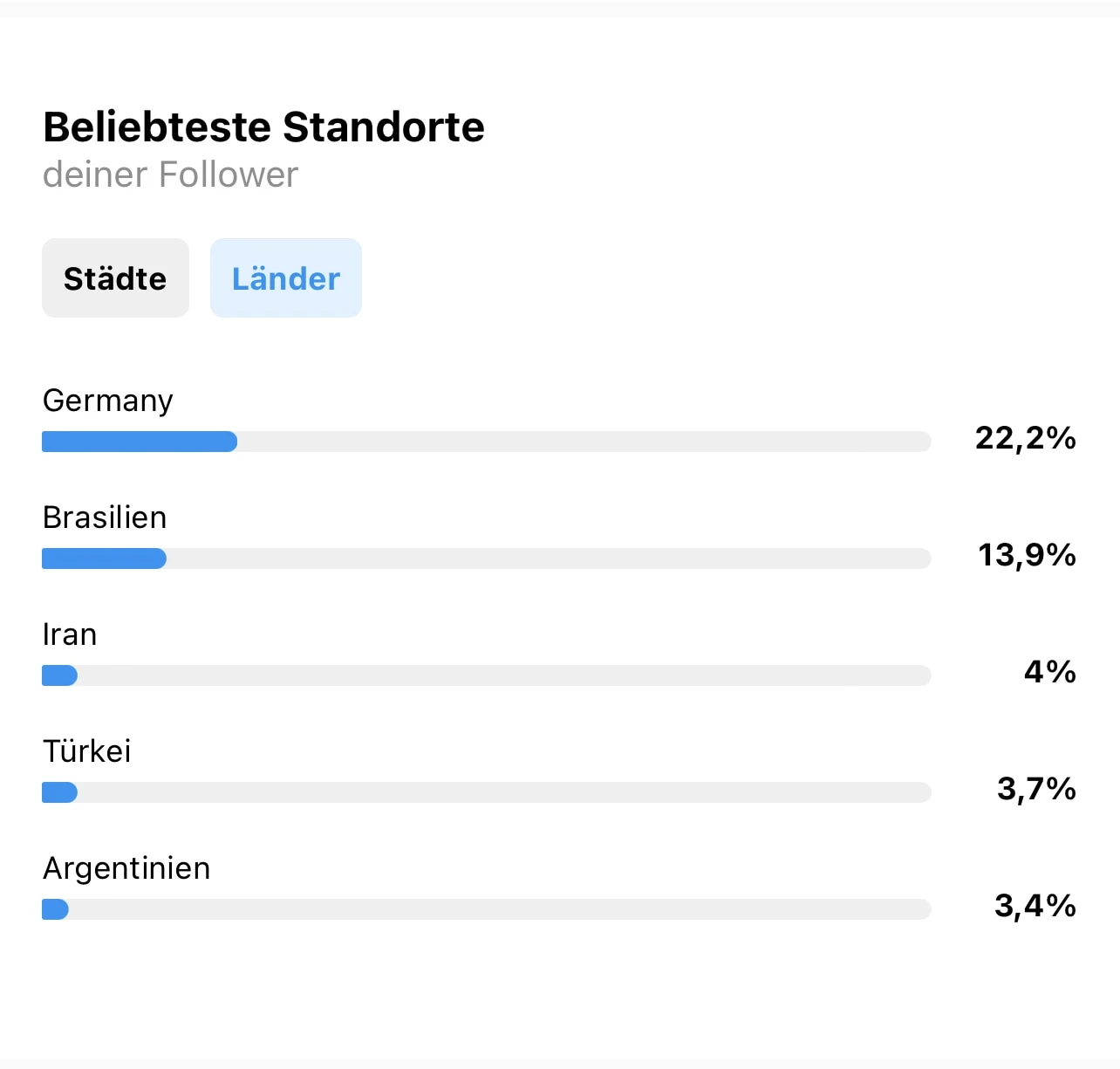The width and height of the screenshot is (1120, 1069).
Task: Click the Beliebteste Standorte heading
Action: [x=263, y=127]
